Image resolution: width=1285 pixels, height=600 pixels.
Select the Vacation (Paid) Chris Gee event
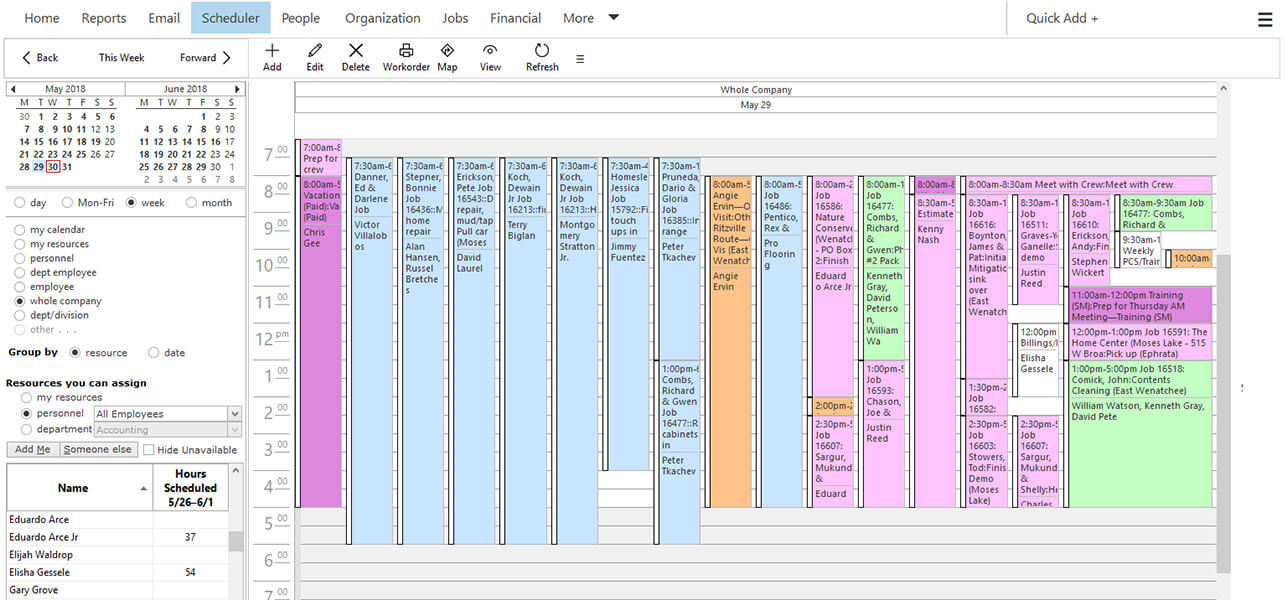[x=321, y=342]
